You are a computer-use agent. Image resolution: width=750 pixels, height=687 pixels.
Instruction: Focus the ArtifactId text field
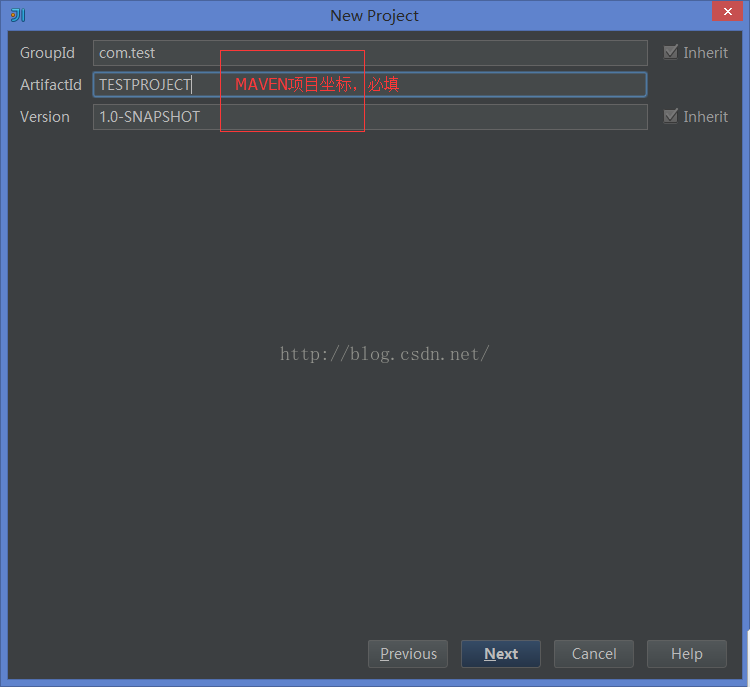tap(370, 85)
